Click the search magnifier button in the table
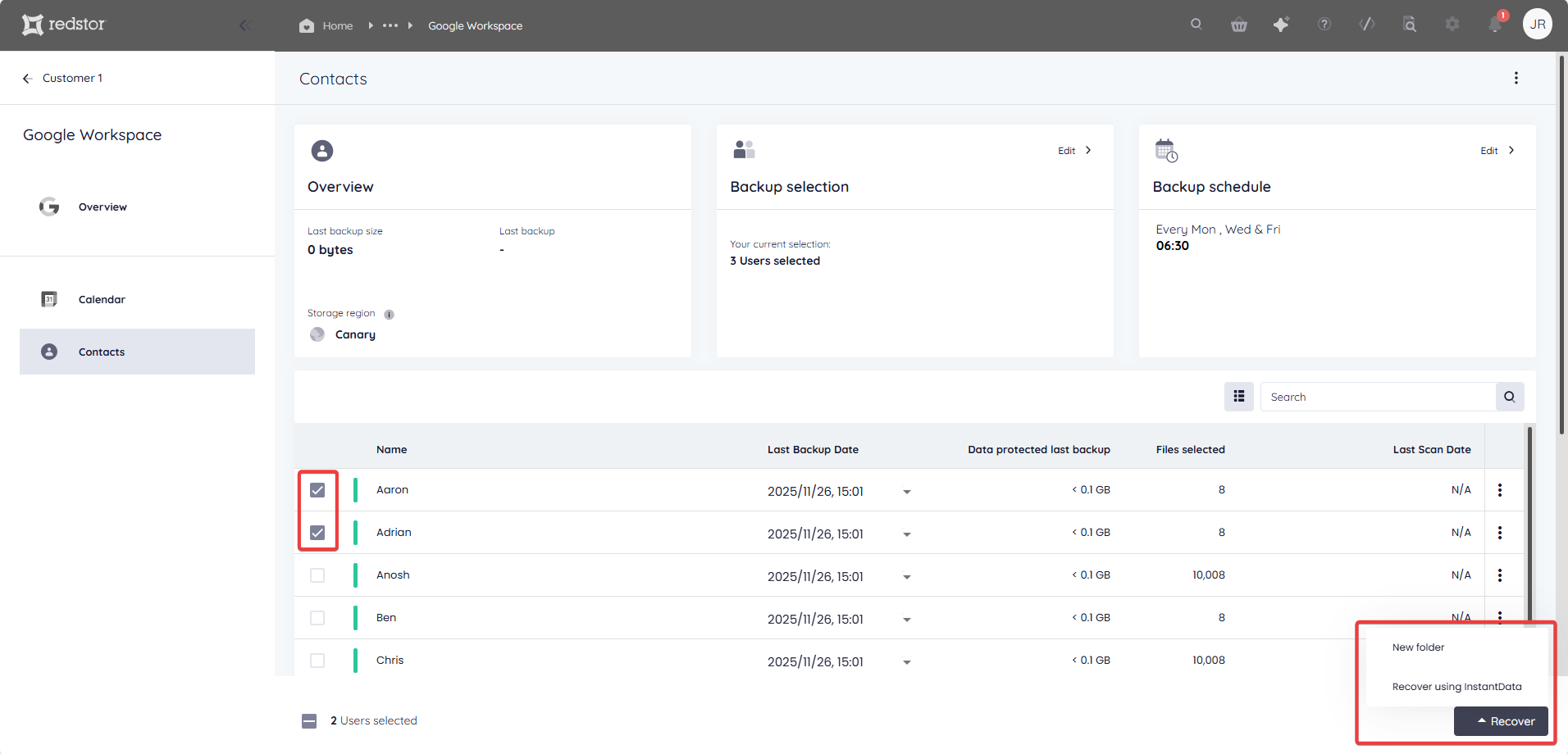 coord(1510,397)
